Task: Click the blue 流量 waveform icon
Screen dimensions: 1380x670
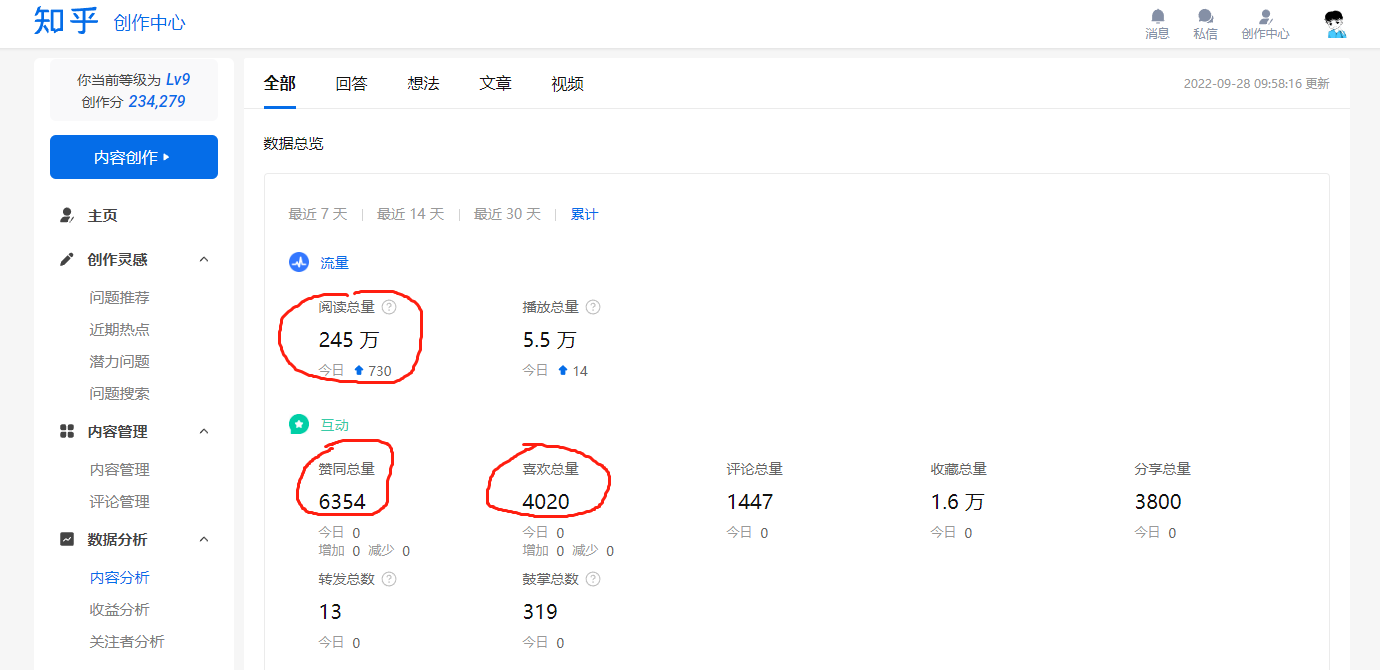Action: tap(299, 262)
